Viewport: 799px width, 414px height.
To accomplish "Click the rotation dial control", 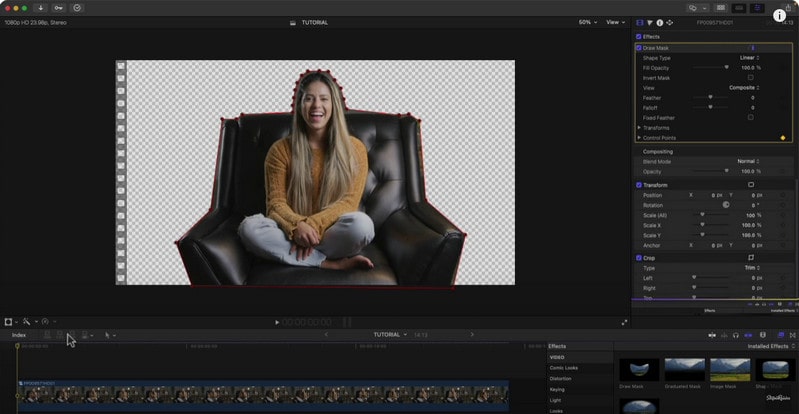I will (x=726, y=205).
